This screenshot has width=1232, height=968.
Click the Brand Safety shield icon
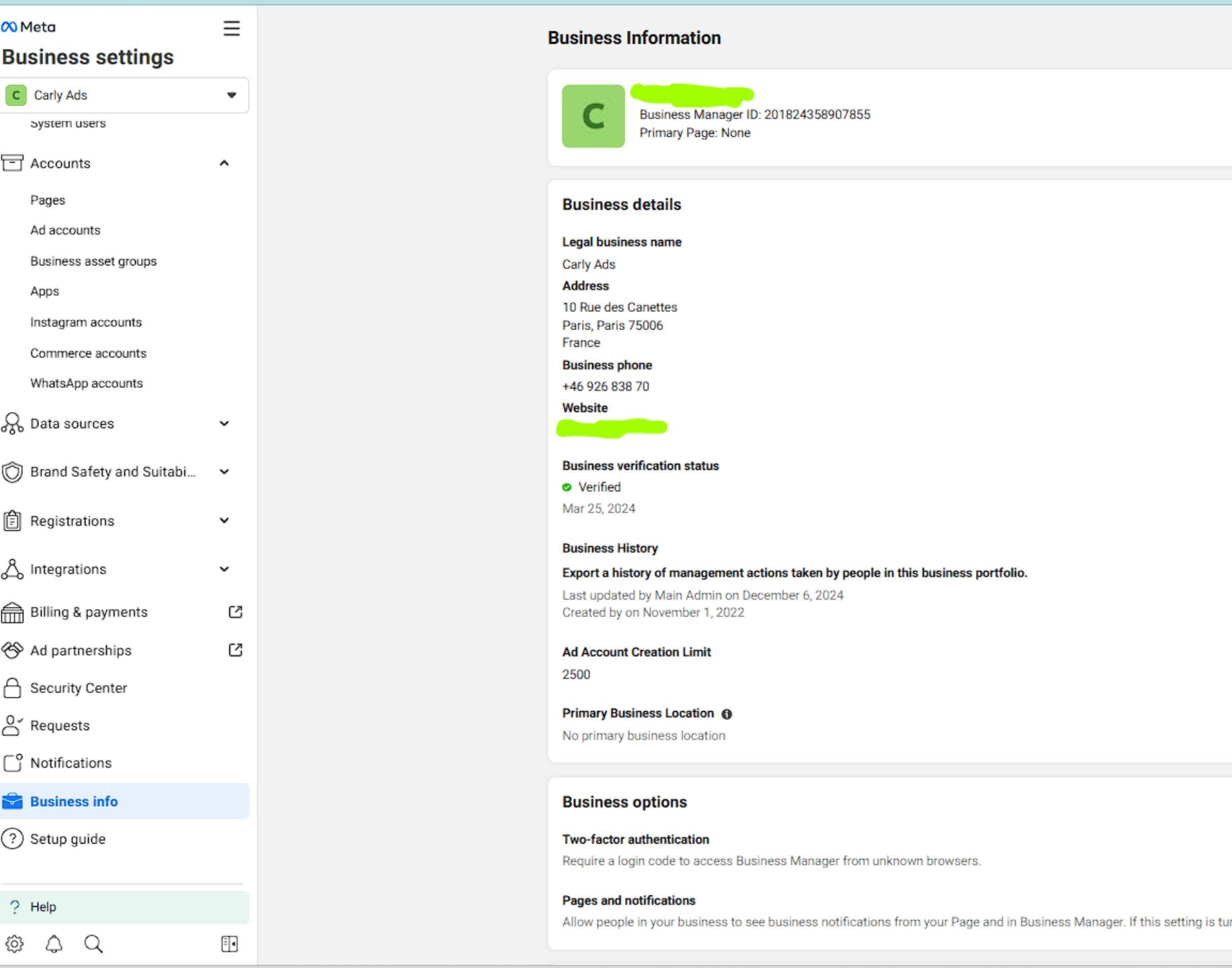coord(12,472)
